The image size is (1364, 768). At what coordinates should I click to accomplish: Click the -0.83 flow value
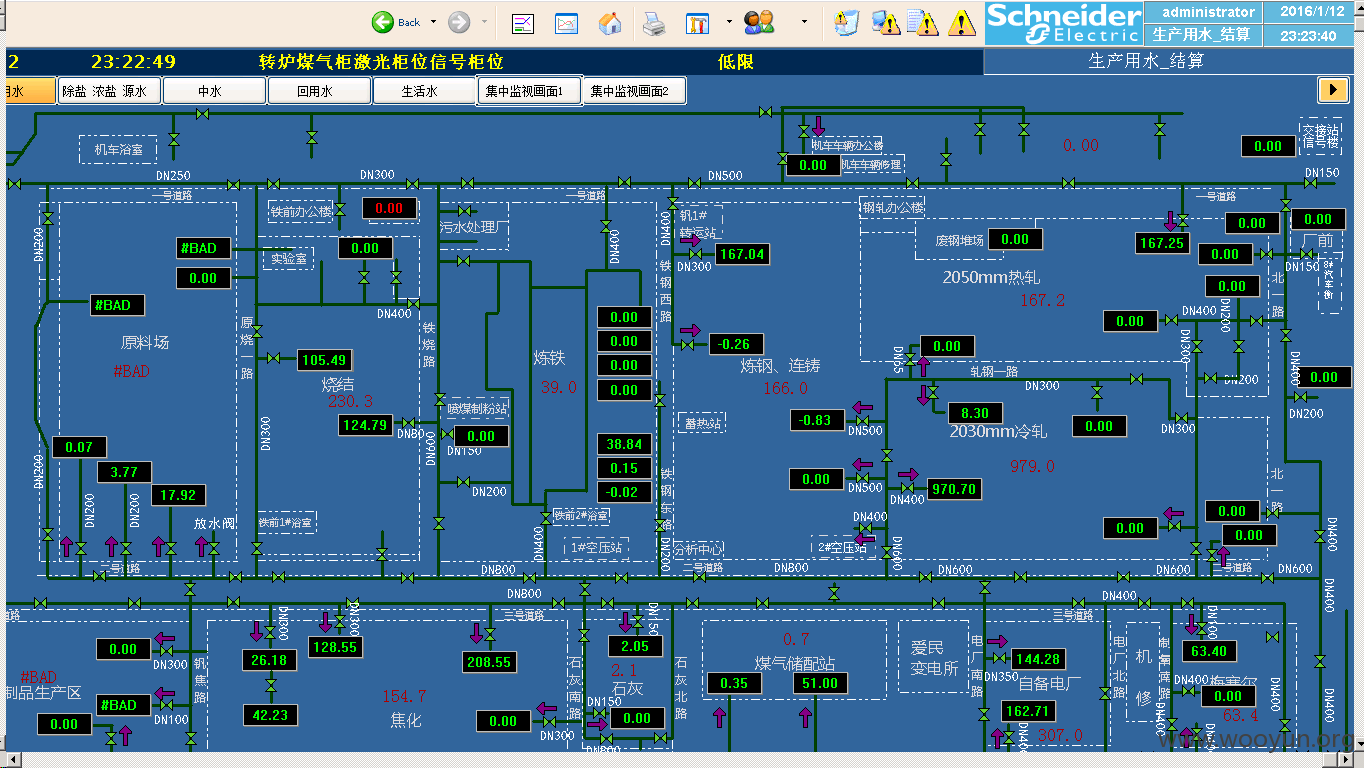click(817, 420)
